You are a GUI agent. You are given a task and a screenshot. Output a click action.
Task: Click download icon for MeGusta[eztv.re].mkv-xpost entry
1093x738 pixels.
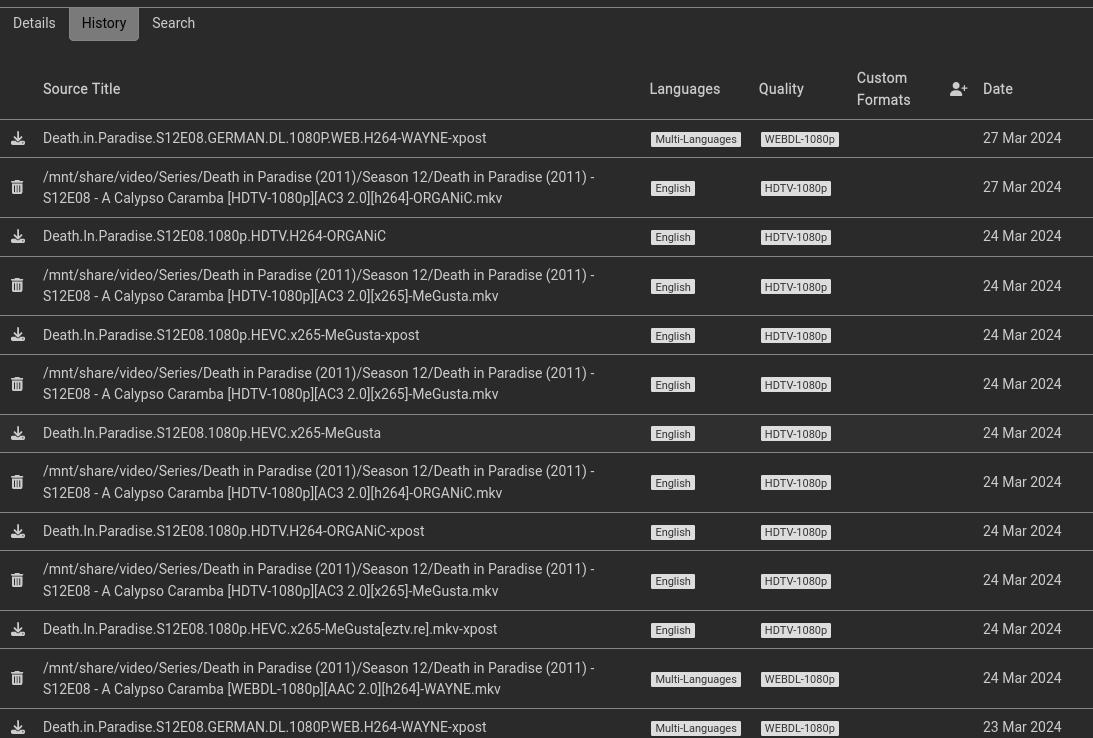[18, 629]
